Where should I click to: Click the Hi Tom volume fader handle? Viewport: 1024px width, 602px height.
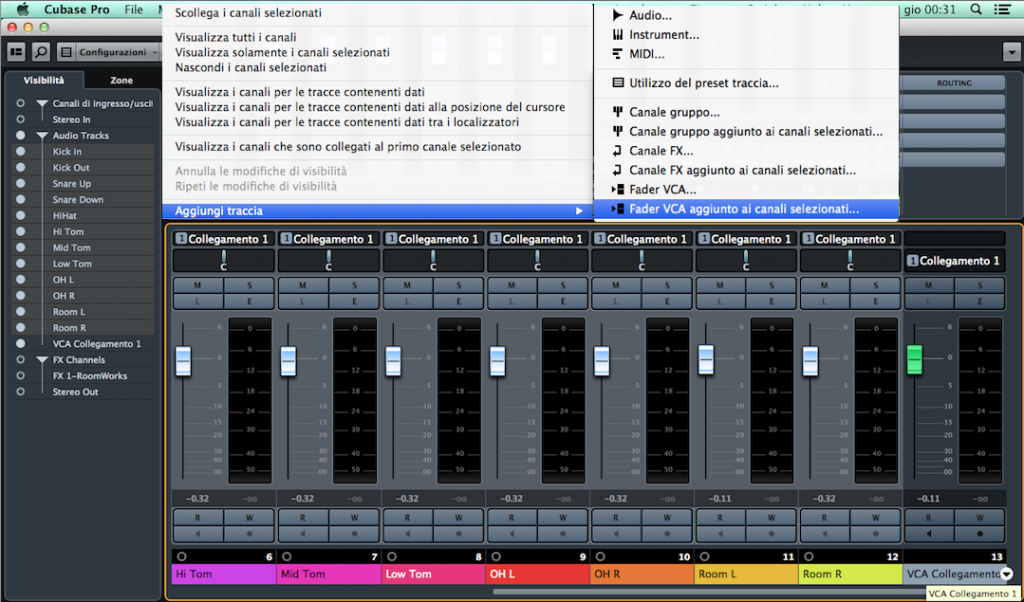[183, 360]
